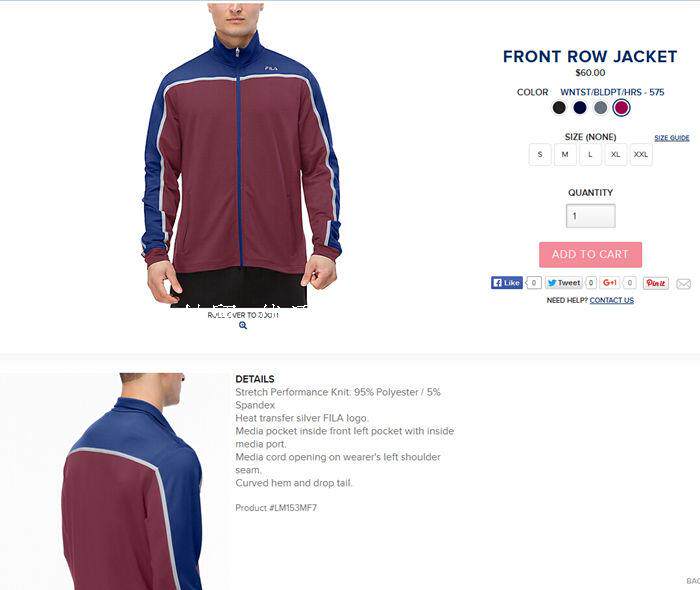Click the Facebook Like button
700x590 pixels.
[506, 283]
